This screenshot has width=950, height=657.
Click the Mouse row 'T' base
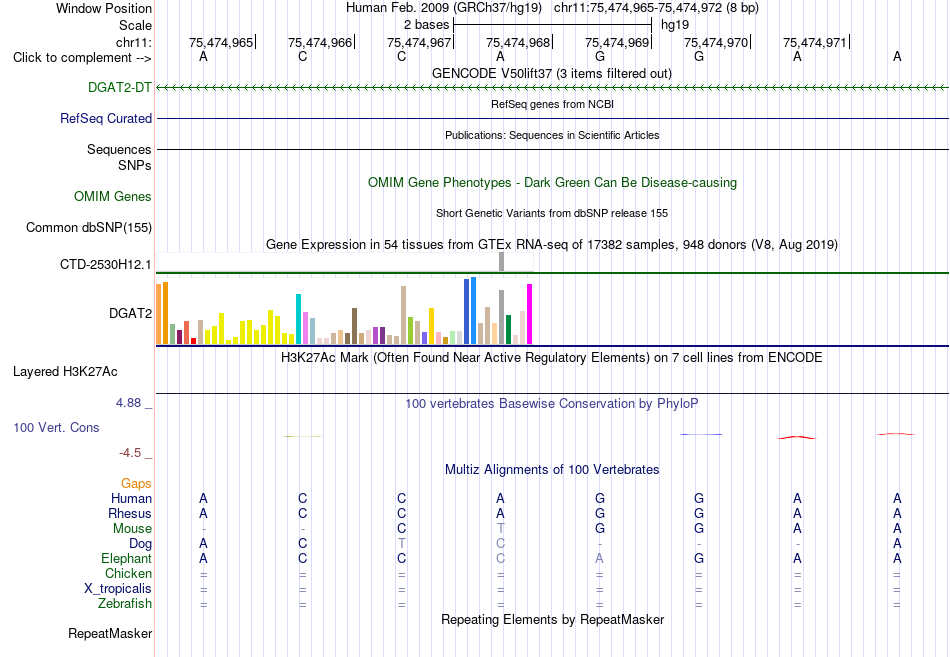(500, 529)
